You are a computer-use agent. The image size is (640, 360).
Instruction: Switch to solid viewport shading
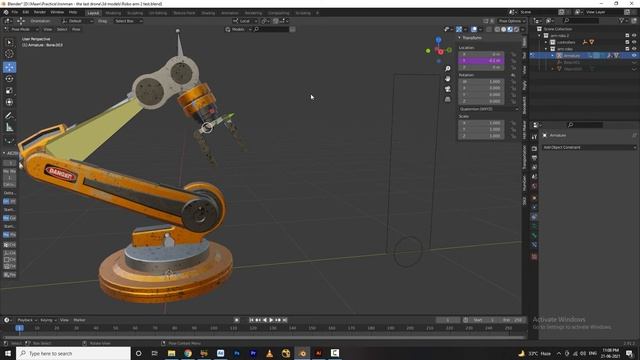click(504, 29)
